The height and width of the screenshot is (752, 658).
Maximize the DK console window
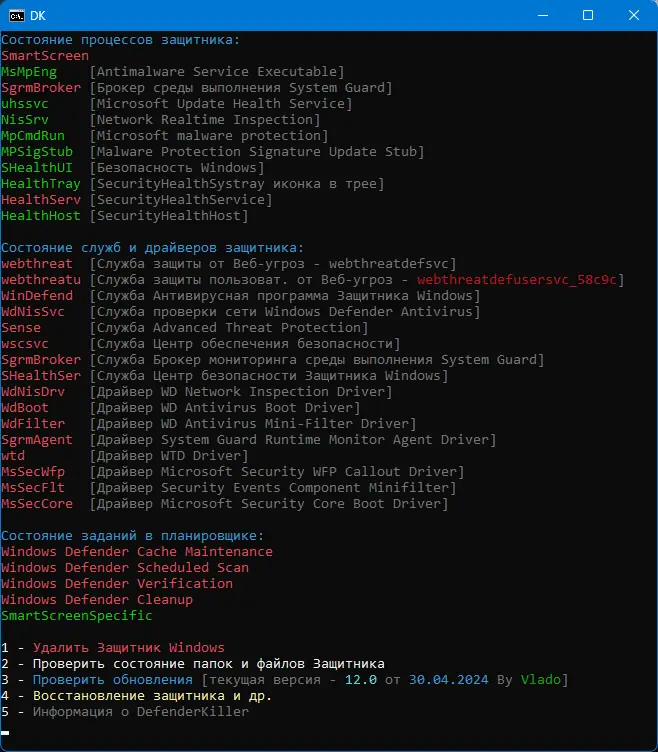click(588, 15)
